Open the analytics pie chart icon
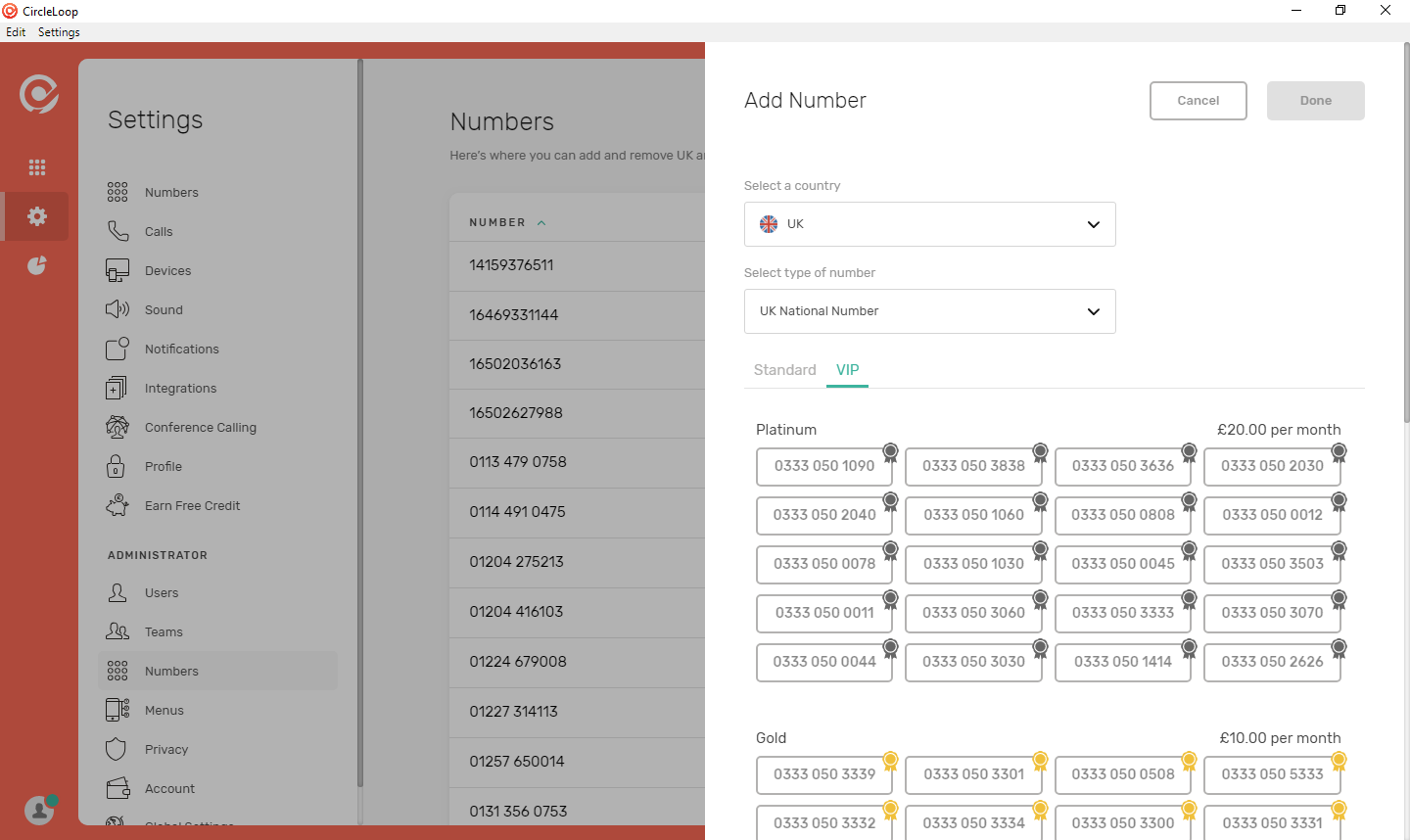1410x840 pixels. click(x=37, y=265)
